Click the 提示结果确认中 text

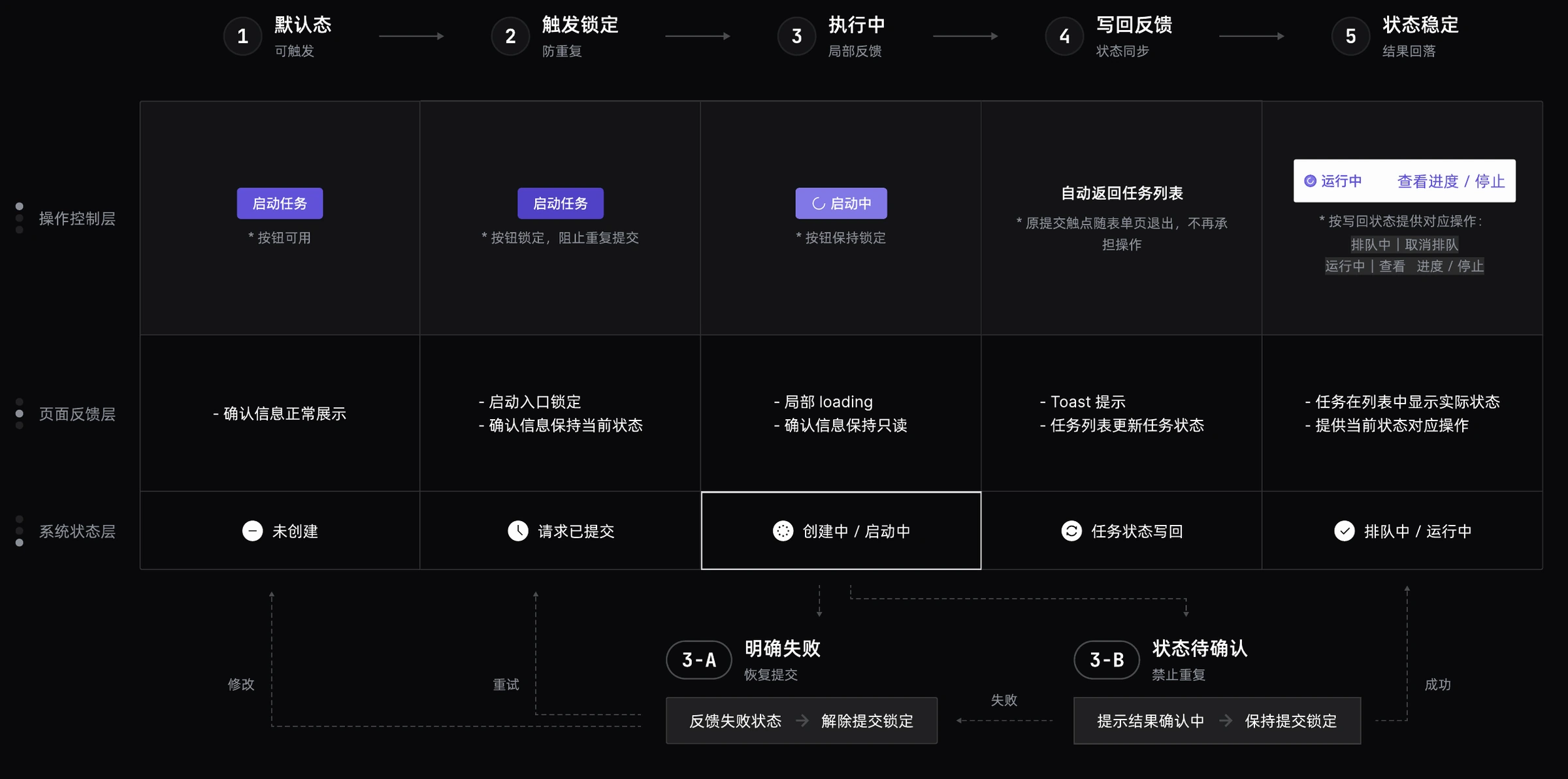[x=1151, y=721]
